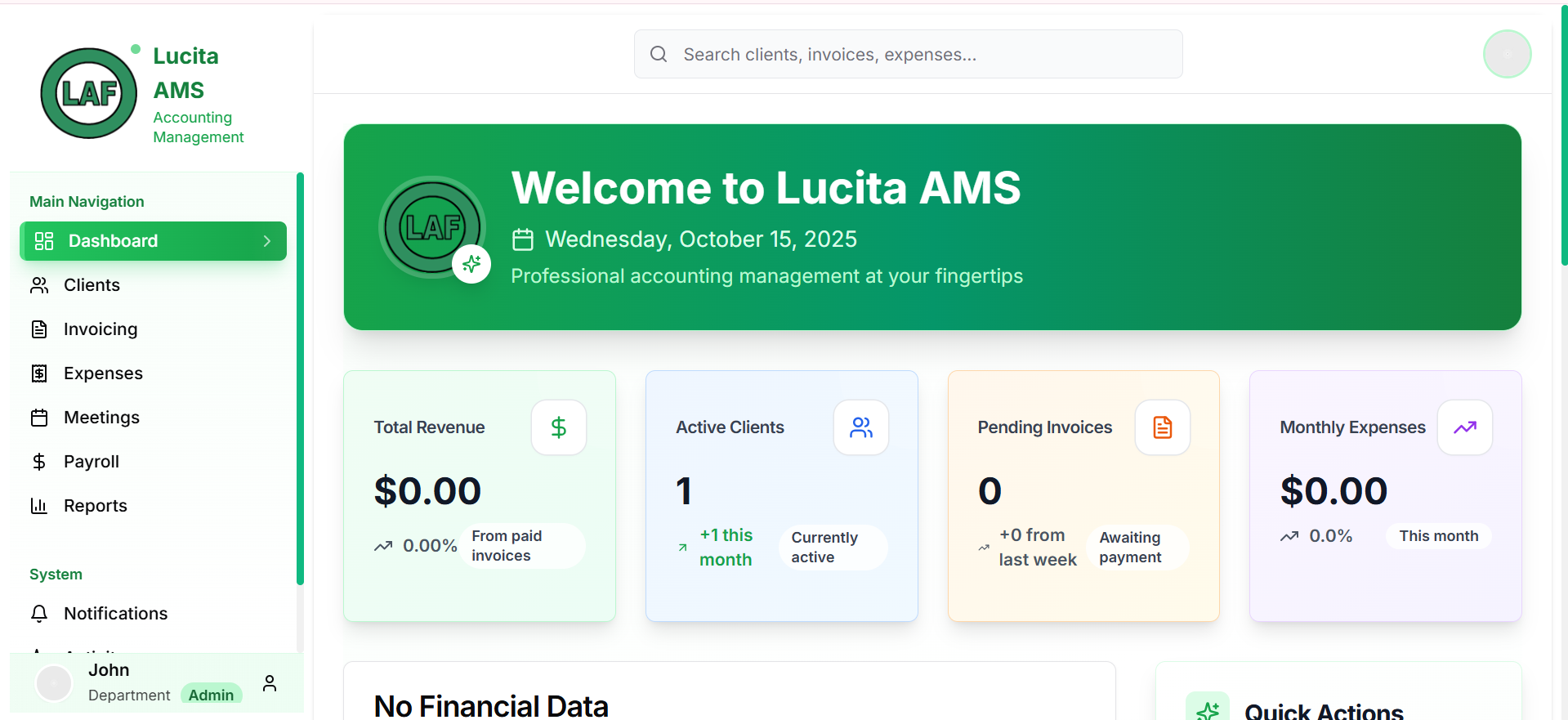The width and height of the screenshot is (1568, 720).
Task: Click the search magnifier icon
Action: 659,54
